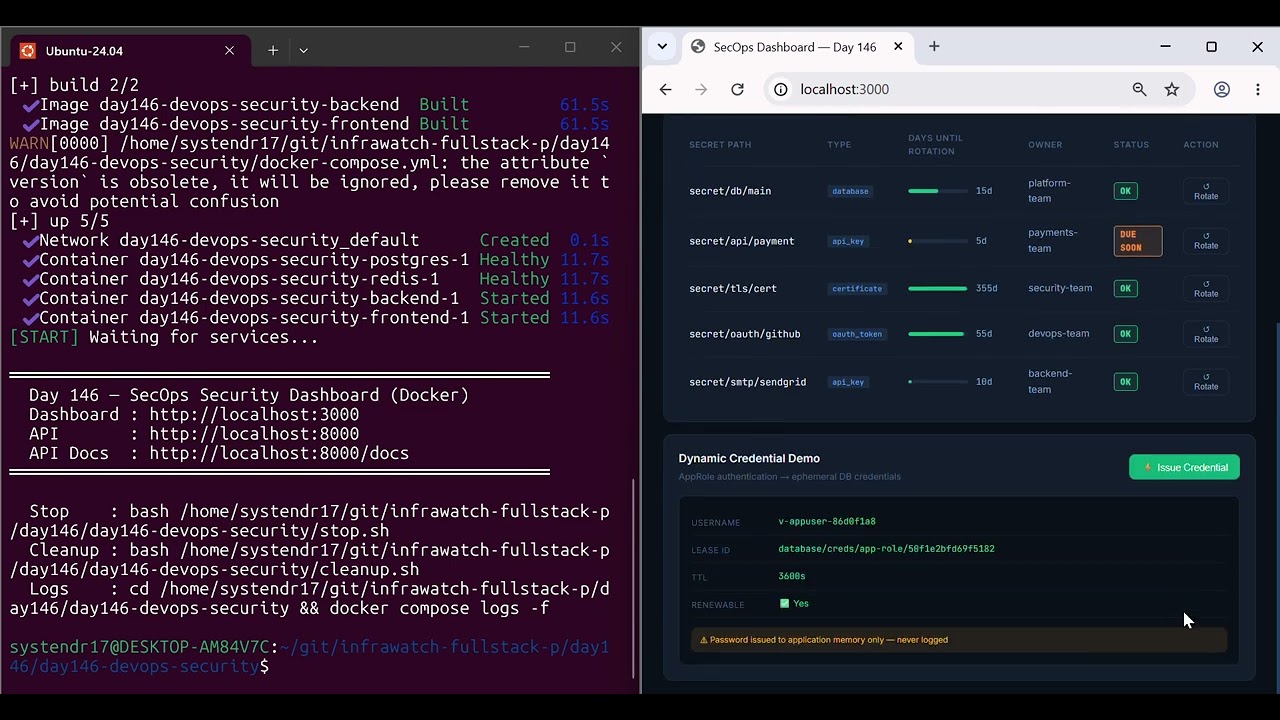Maximize the browser window

(x=1211, y=46)
